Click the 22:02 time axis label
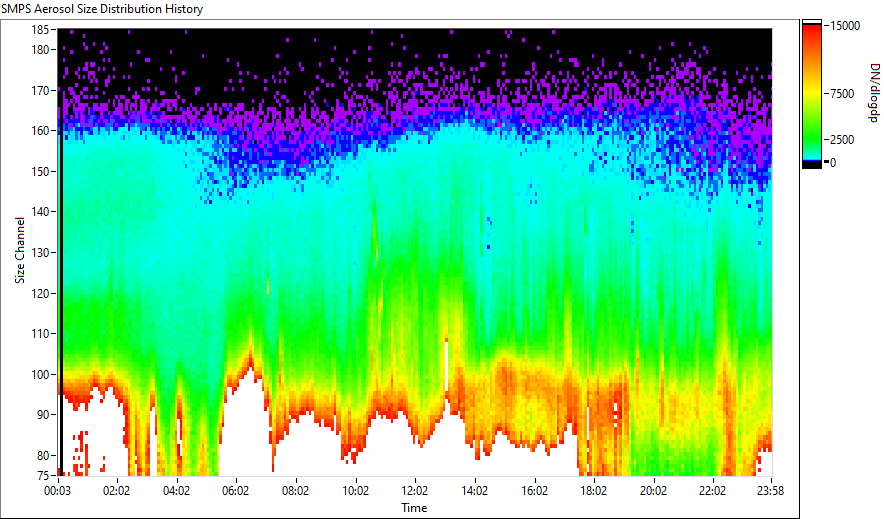The height and width of the screenshot is (519, 884). (x=713, y=491)
